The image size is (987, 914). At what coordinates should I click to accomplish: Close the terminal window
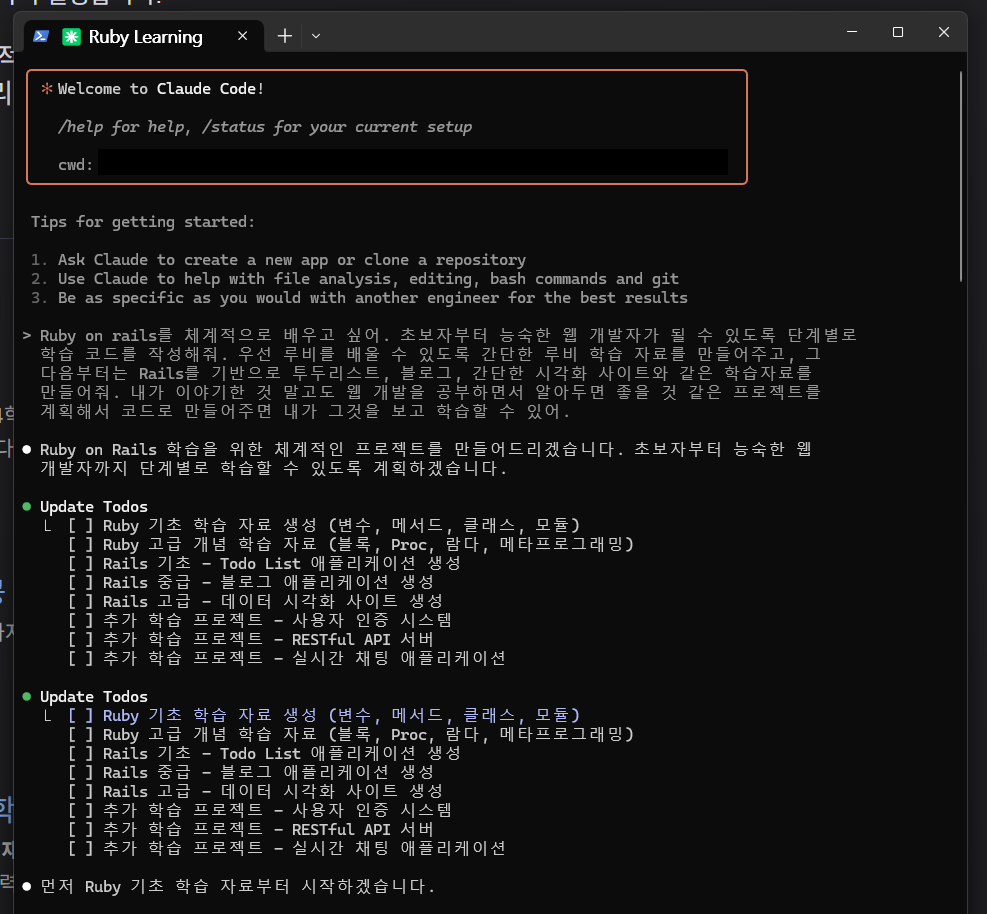click(x=944, y=31)
